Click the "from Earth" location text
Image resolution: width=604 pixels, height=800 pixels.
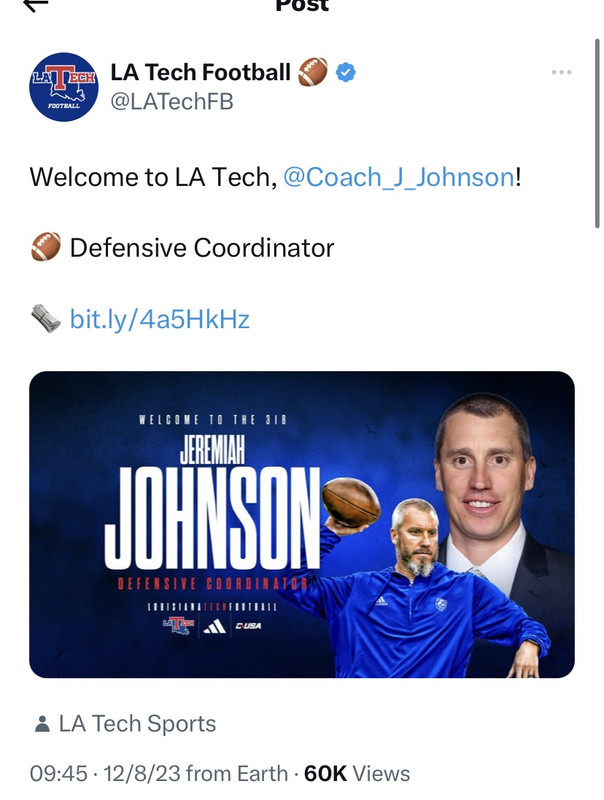[249, 773]
